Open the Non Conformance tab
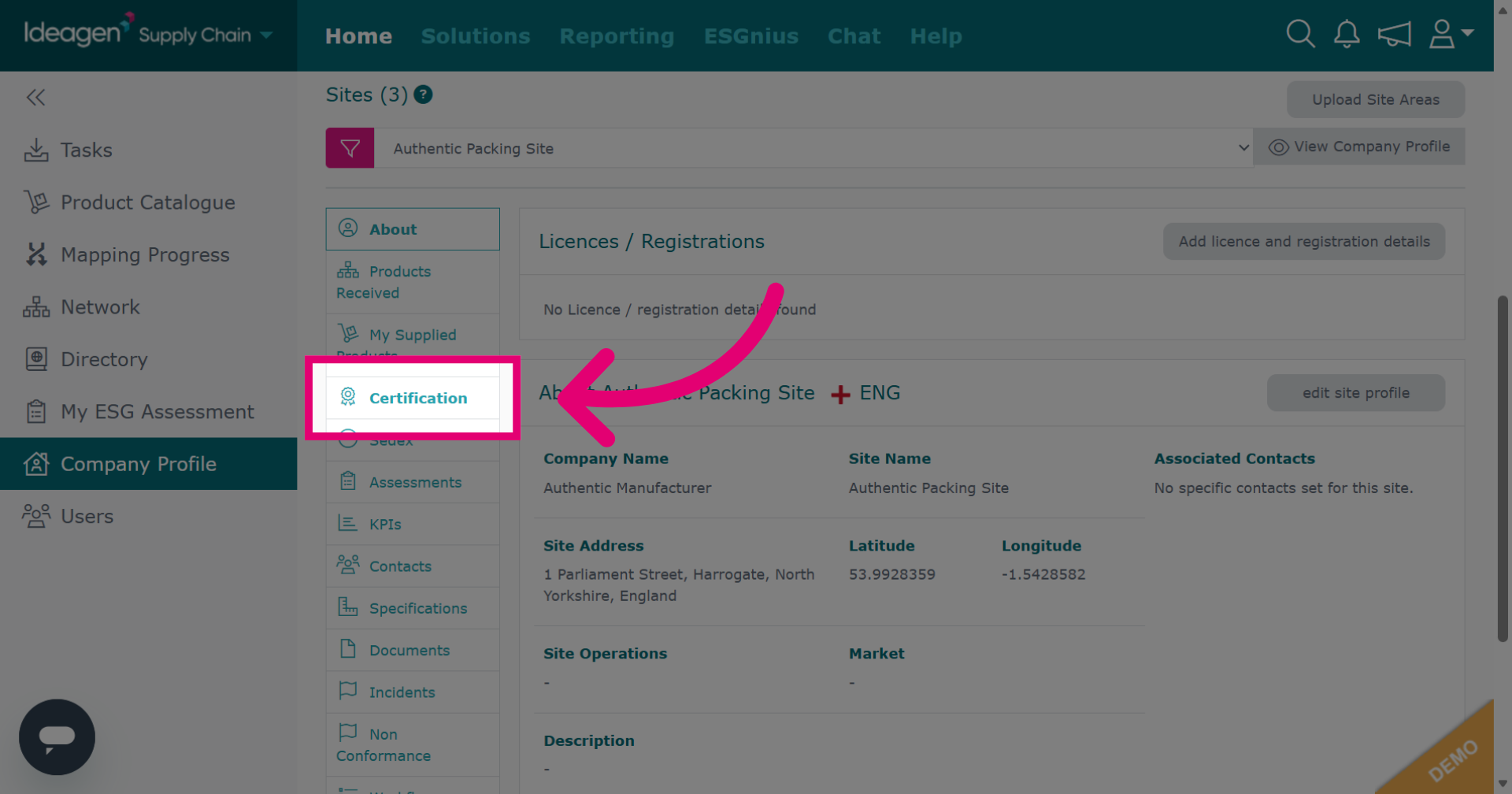This screenshot has height=794, width=1512. coord(413,744)
